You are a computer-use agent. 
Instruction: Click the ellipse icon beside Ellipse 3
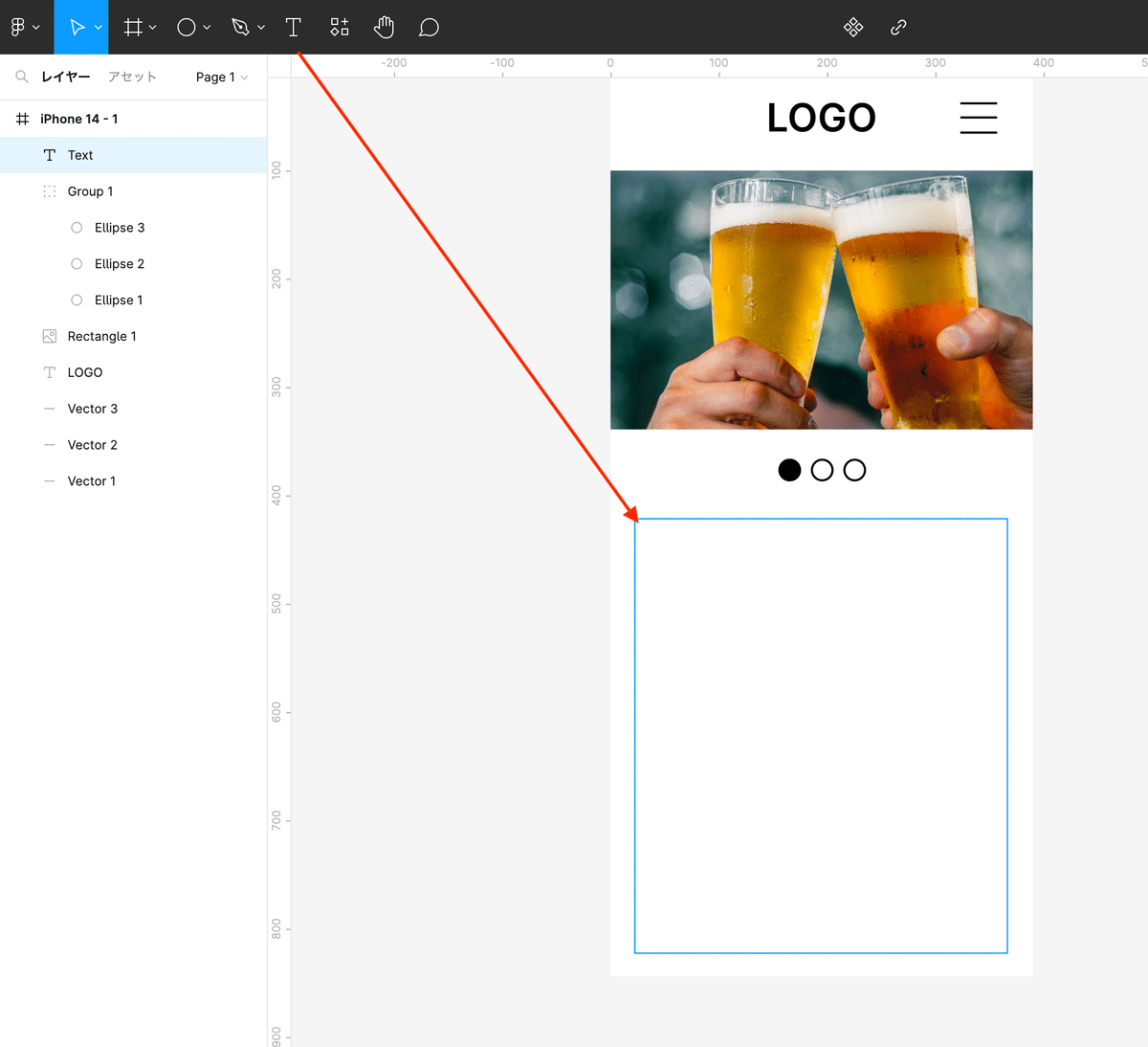[77, 228]
